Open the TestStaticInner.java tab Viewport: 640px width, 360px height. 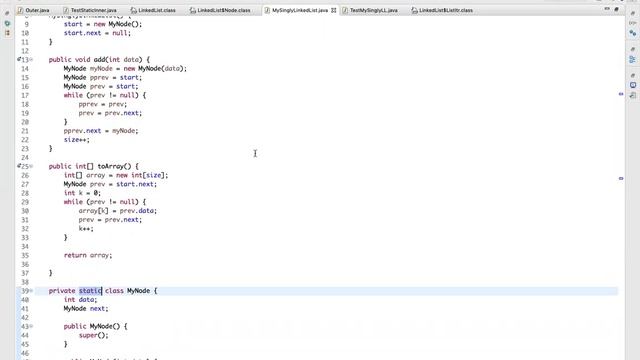(x=89, y=10)
